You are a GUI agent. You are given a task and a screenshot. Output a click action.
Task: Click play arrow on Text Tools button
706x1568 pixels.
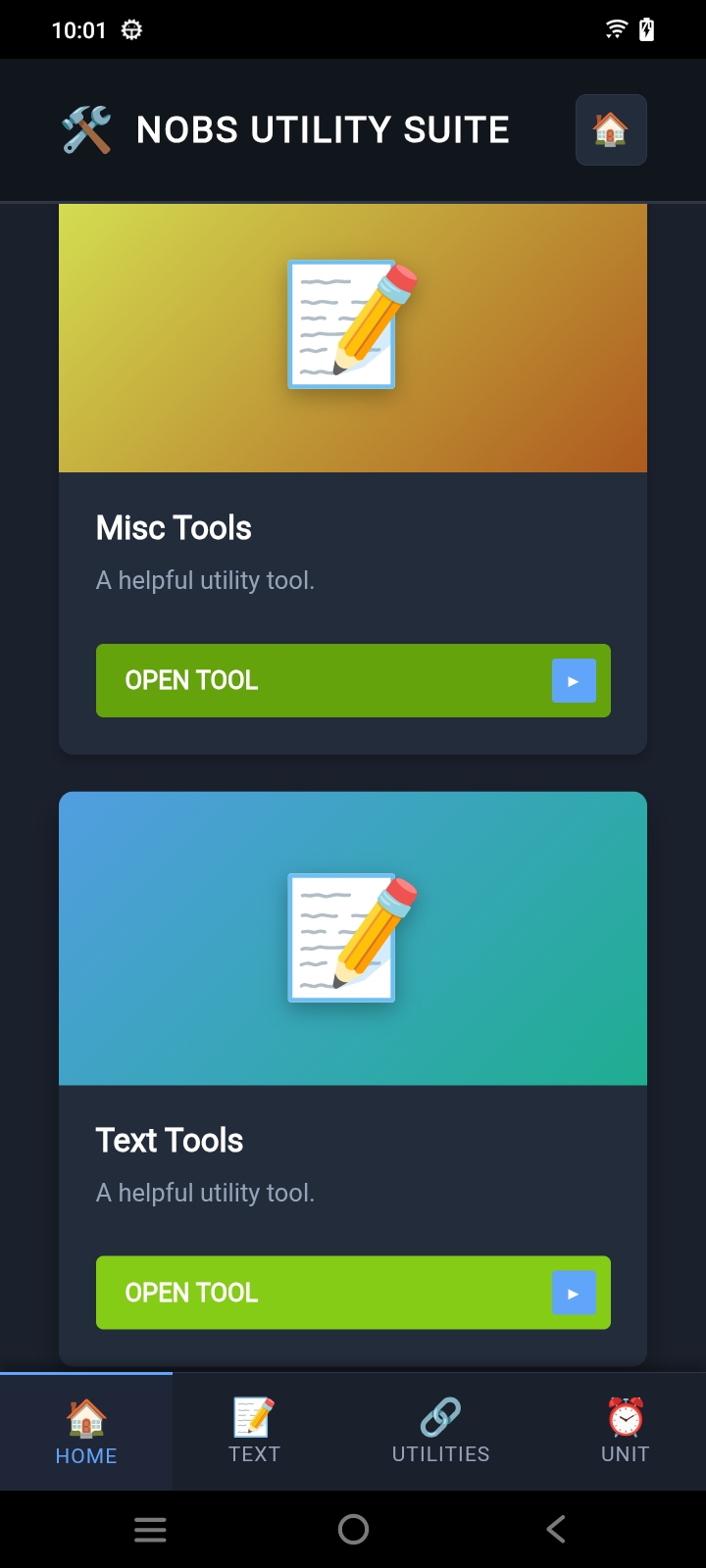[574, 1293]
